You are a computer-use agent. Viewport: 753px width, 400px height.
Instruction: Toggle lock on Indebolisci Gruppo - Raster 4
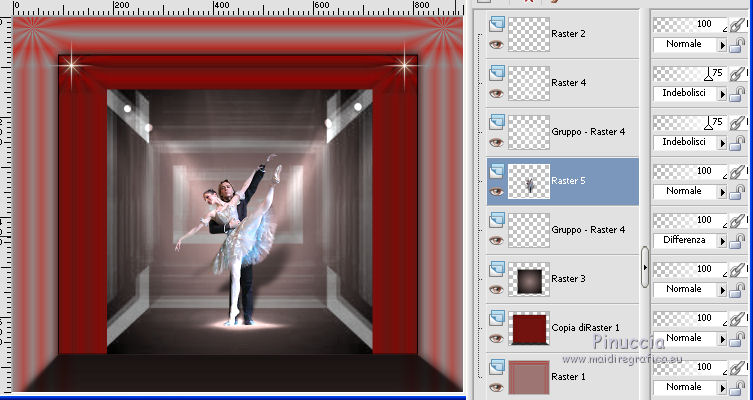pyautogui.click(x=737, y=144)
